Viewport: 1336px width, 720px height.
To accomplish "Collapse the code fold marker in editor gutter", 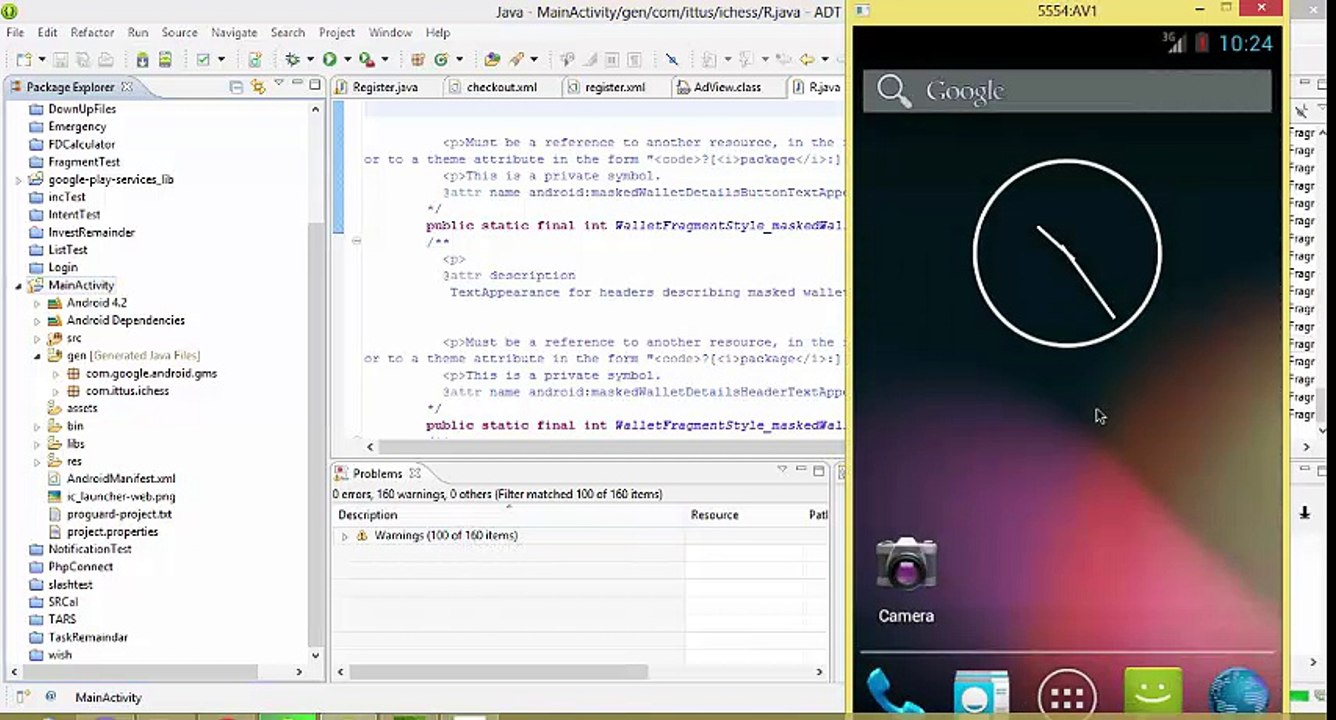I will [356, 241].
